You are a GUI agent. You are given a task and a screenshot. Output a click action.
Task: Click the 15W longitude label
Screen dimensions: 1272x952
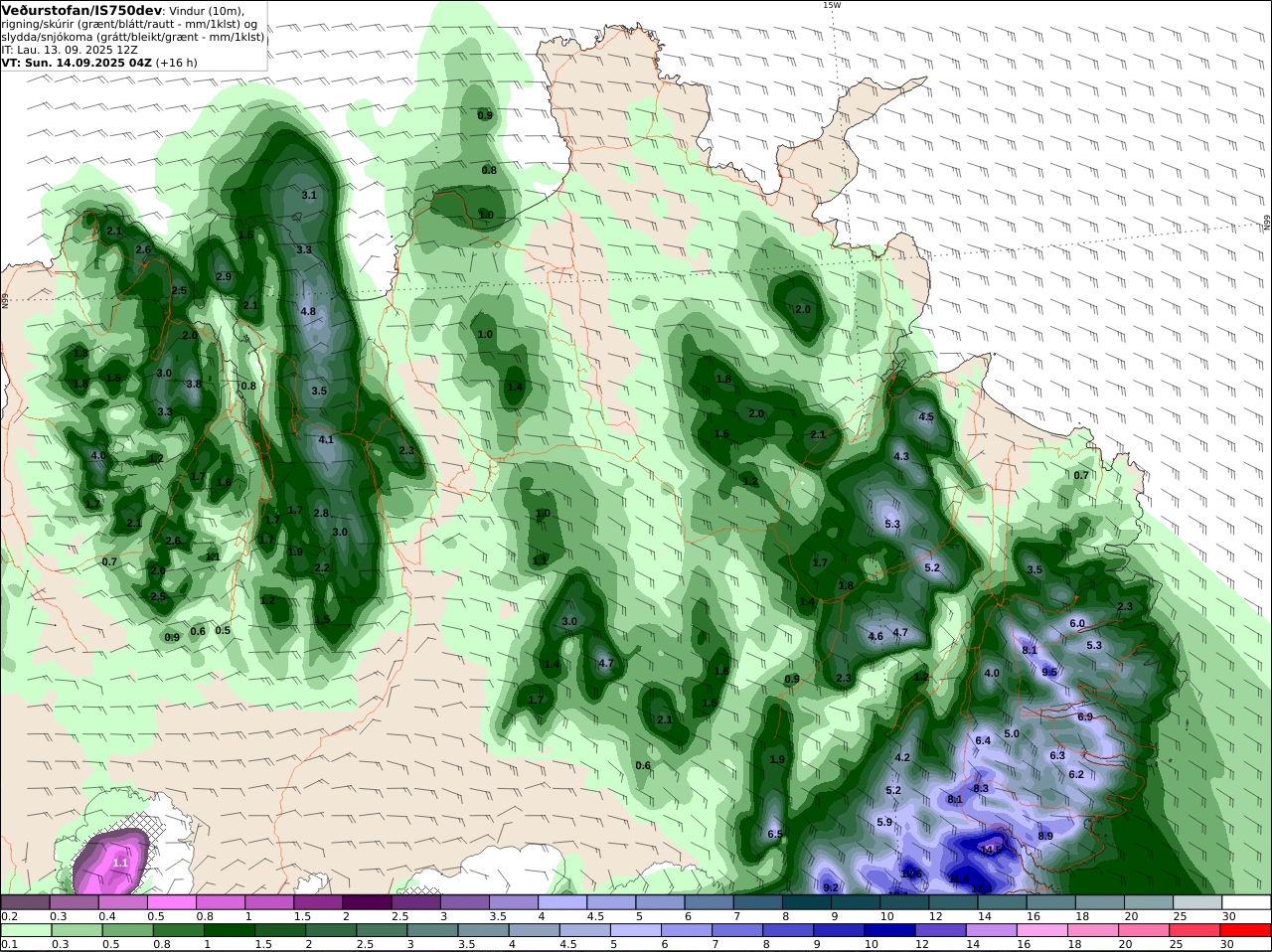tap(831, 5)
